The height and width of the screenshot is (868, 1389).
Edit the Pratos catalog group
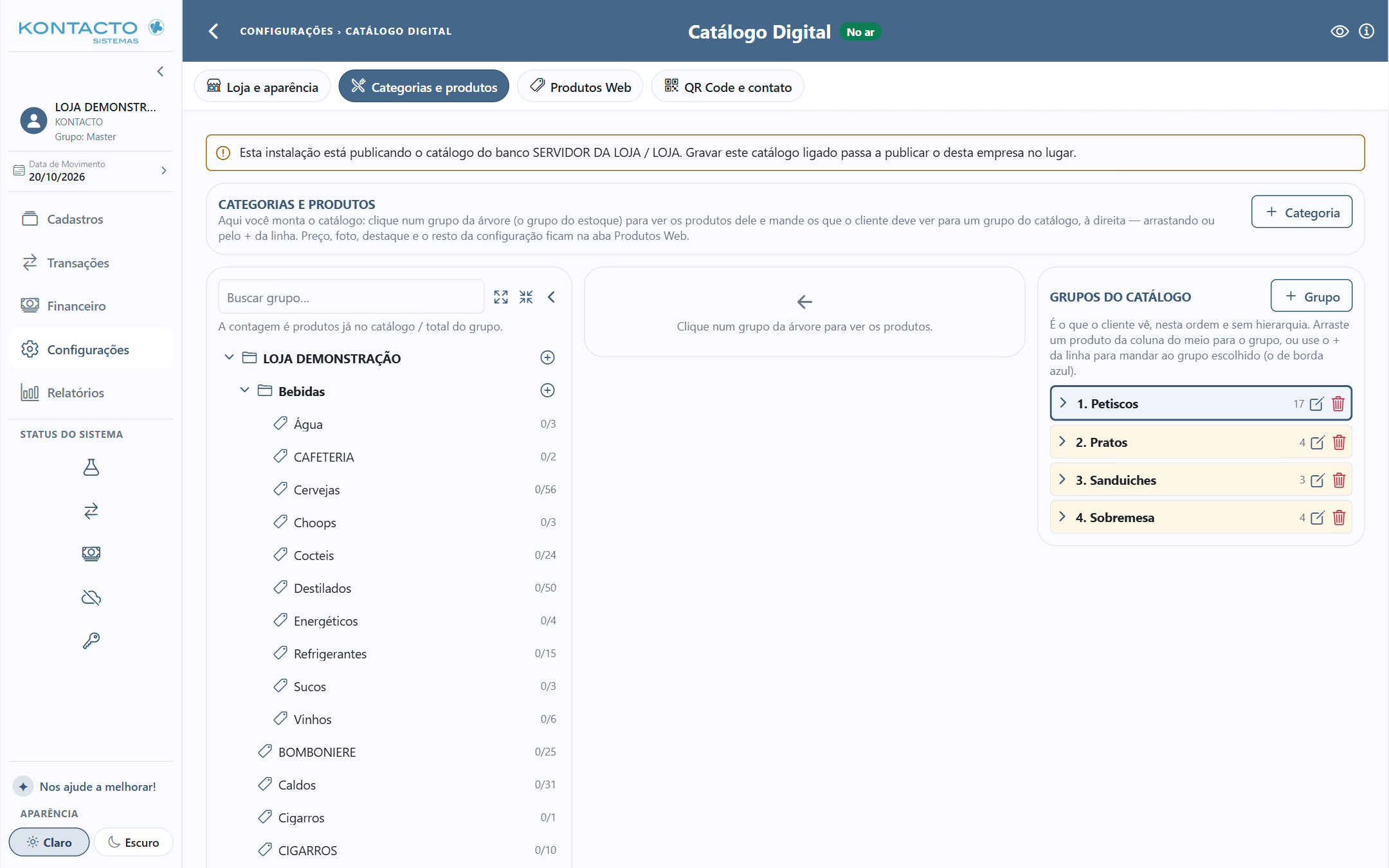[x=1317, y=442]
